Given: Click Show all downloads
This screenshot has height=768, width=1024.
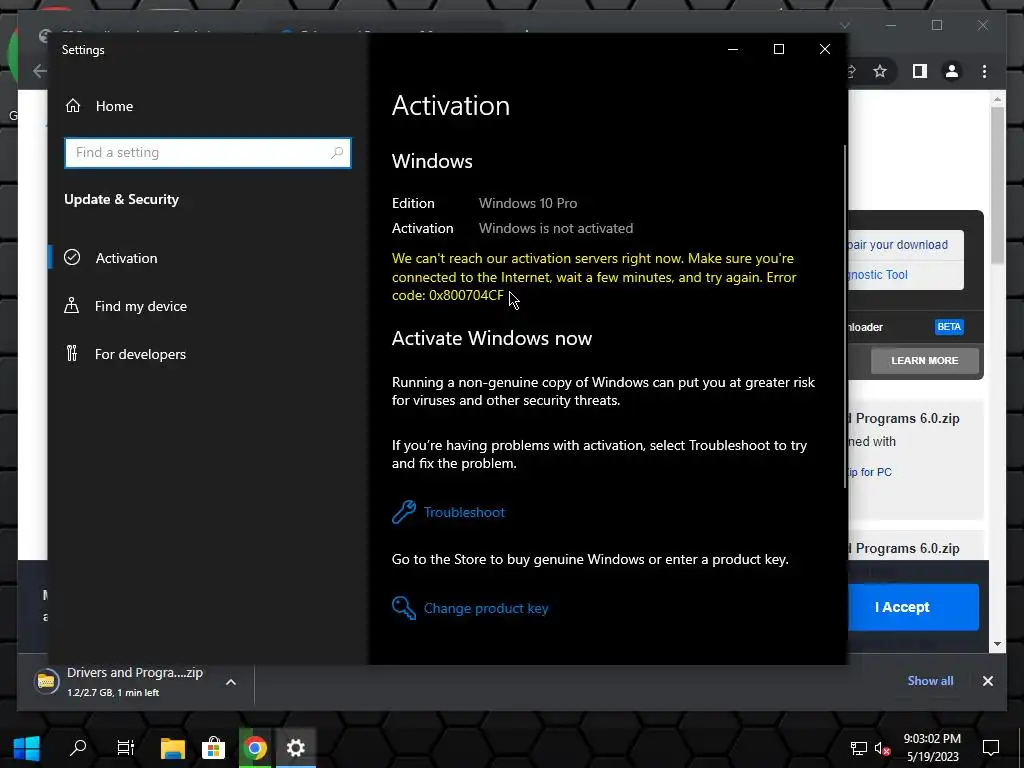Looking at the screenshot, I should pos(930,680).
